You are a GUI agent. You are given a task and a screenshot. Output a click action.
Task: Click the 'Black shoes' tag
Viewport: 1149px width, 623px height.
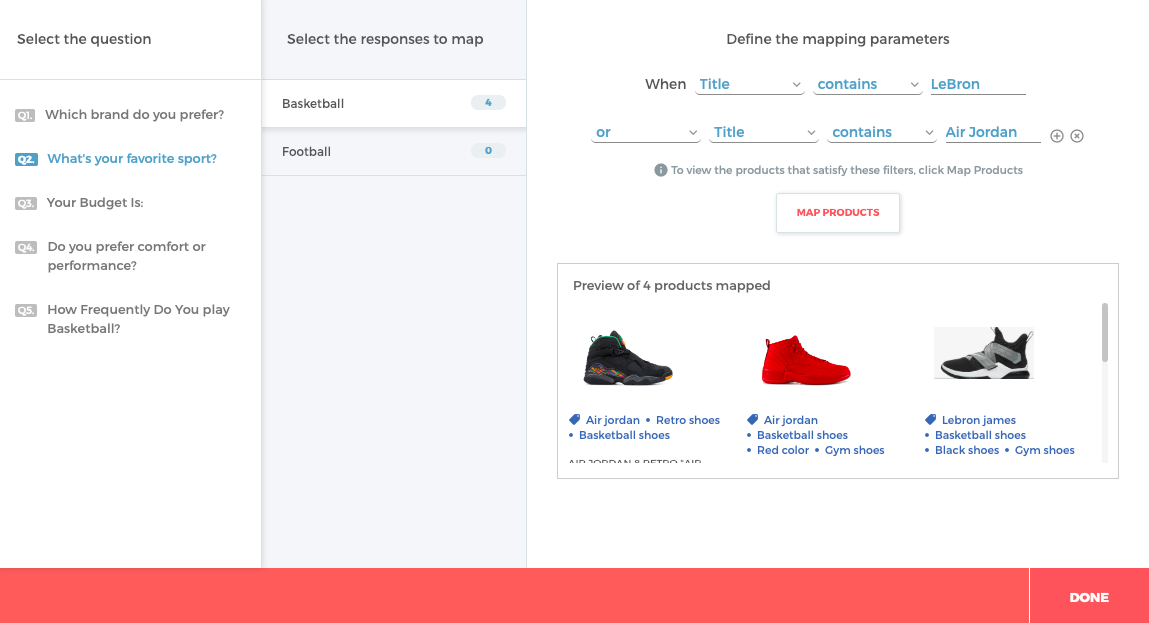point(967,450)
